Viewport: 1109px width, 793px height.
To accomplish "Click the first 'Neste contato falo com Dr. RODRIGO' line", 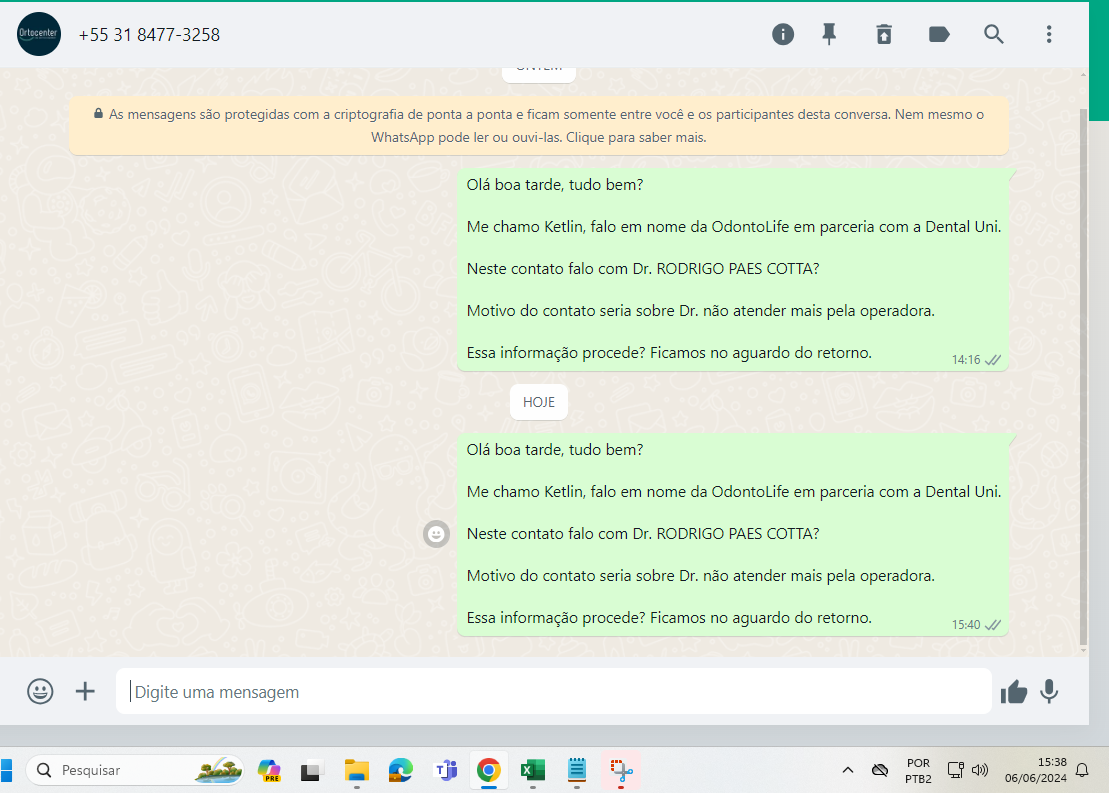I will (x=642, y=269).
